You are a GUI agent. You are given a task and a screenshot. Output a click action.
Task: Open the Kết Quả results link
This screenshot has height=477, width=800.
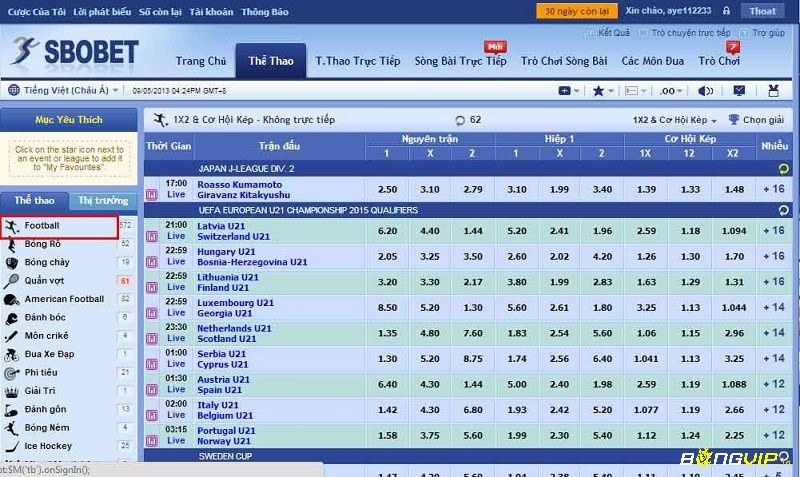coord(612,33)
